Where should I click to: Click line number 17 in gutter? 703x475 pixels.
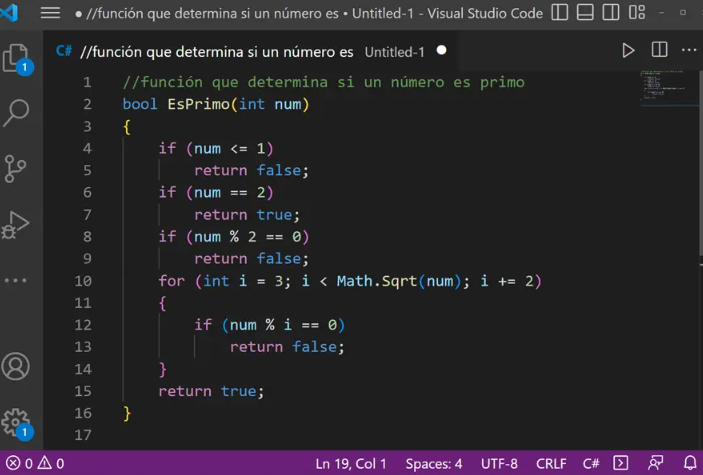[x=83, y=435]
